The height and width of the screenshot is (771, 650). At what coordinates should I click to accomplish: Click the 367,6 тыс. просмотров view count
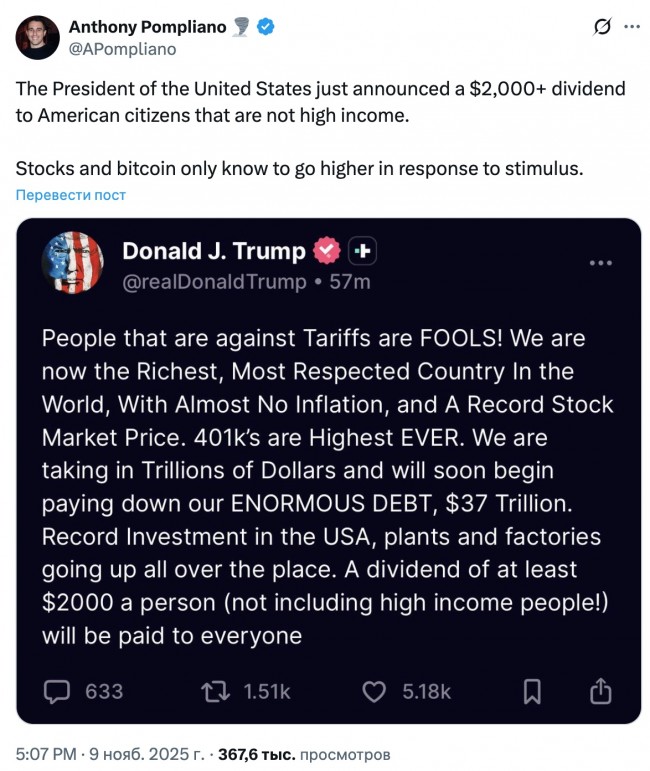pyautogui.click(x=304, y=754)
